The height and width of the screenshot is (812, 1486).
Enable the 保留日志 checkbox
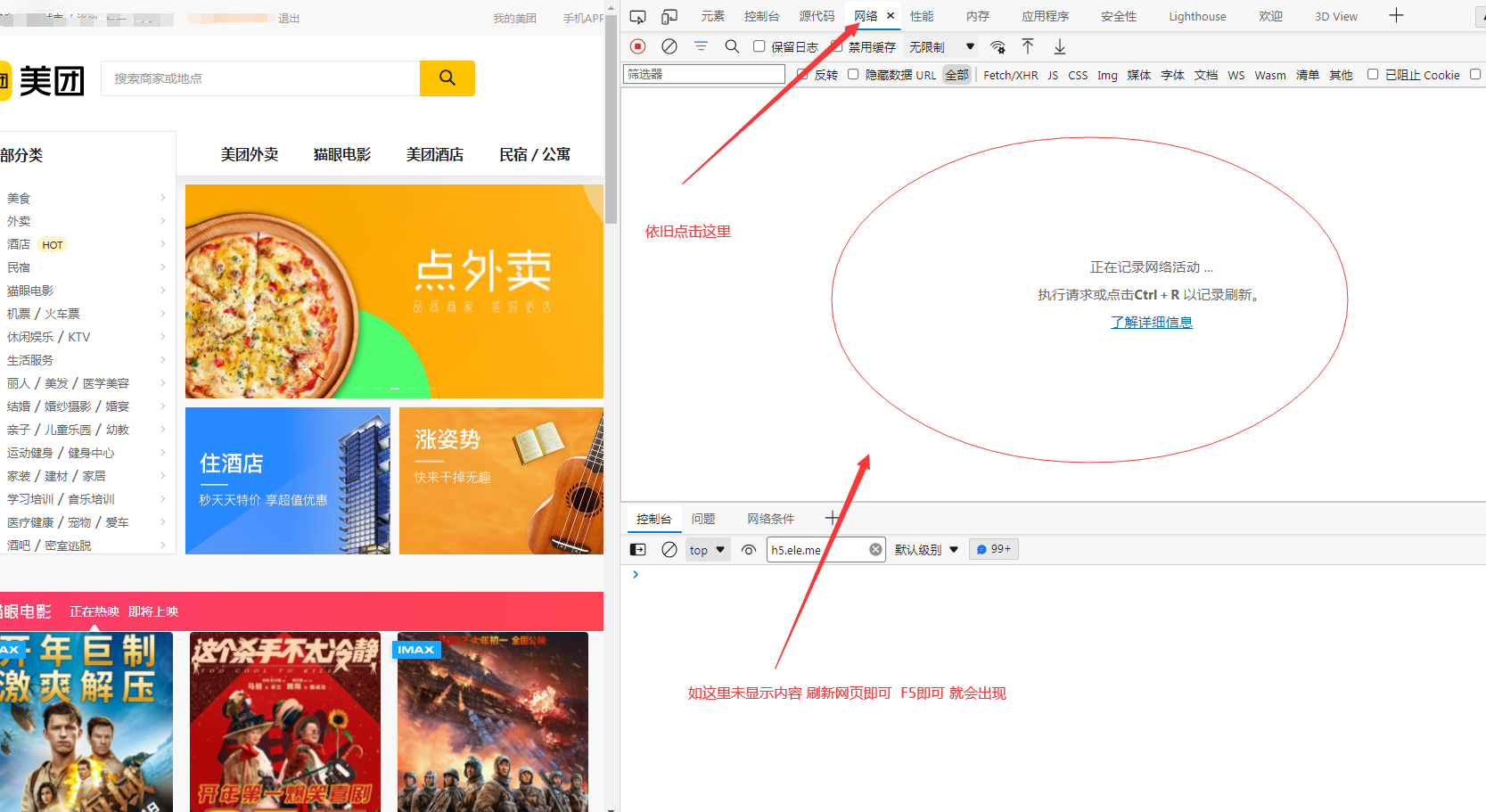(x=759, y=46)
